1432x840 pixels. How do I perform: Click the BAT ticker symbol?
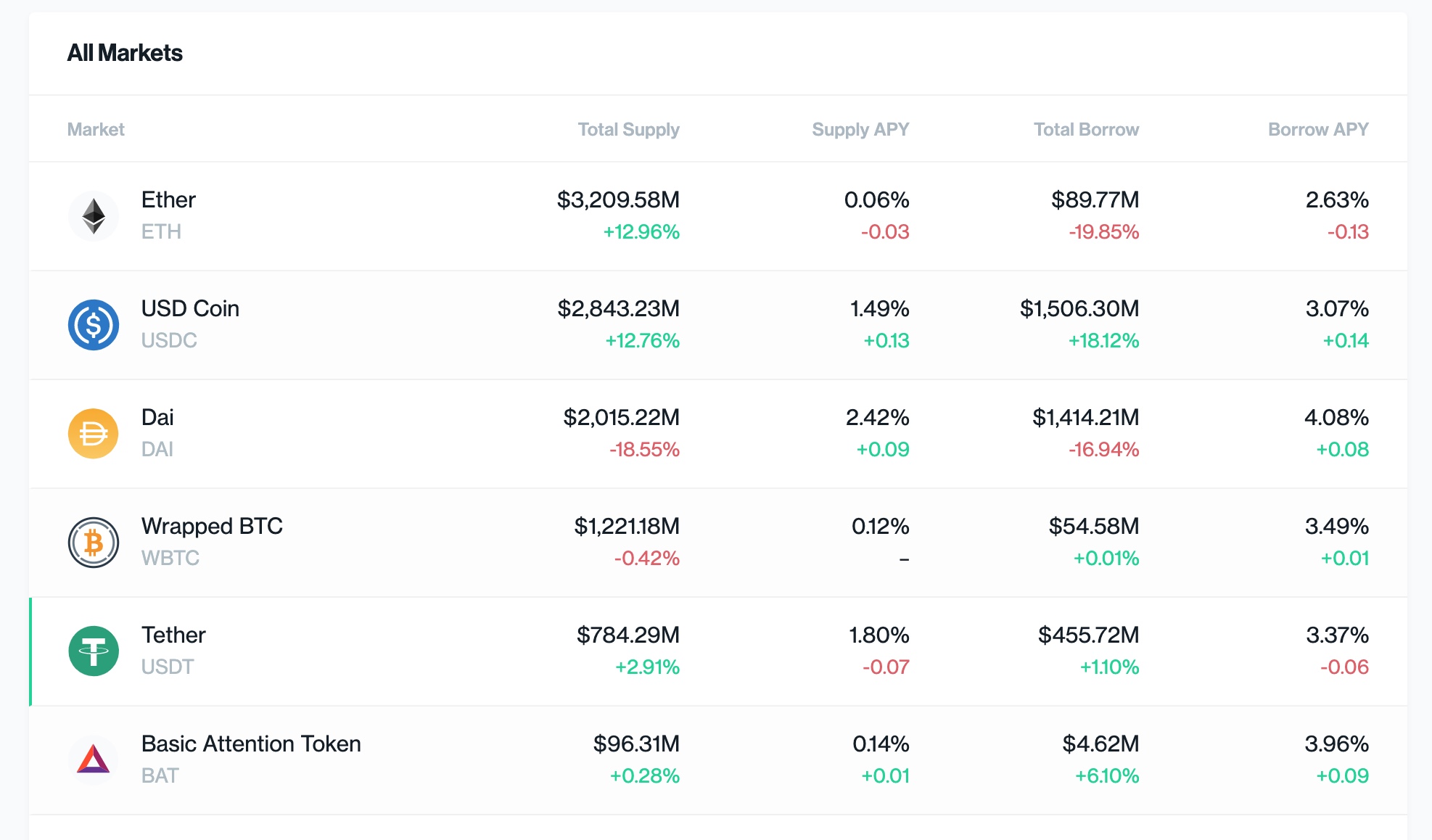160,775
